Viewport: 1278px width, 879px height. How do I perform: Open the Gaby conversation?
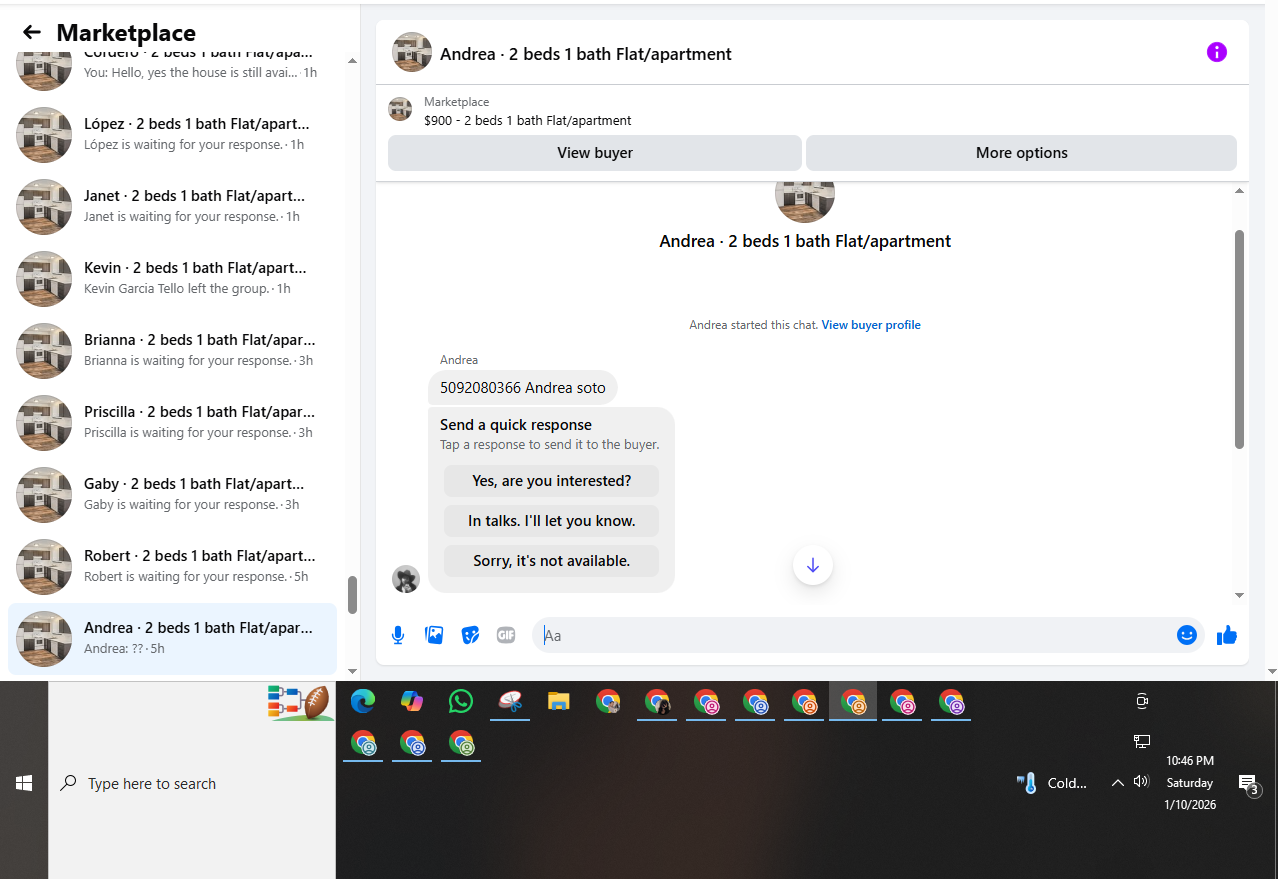tap(172, 494)
